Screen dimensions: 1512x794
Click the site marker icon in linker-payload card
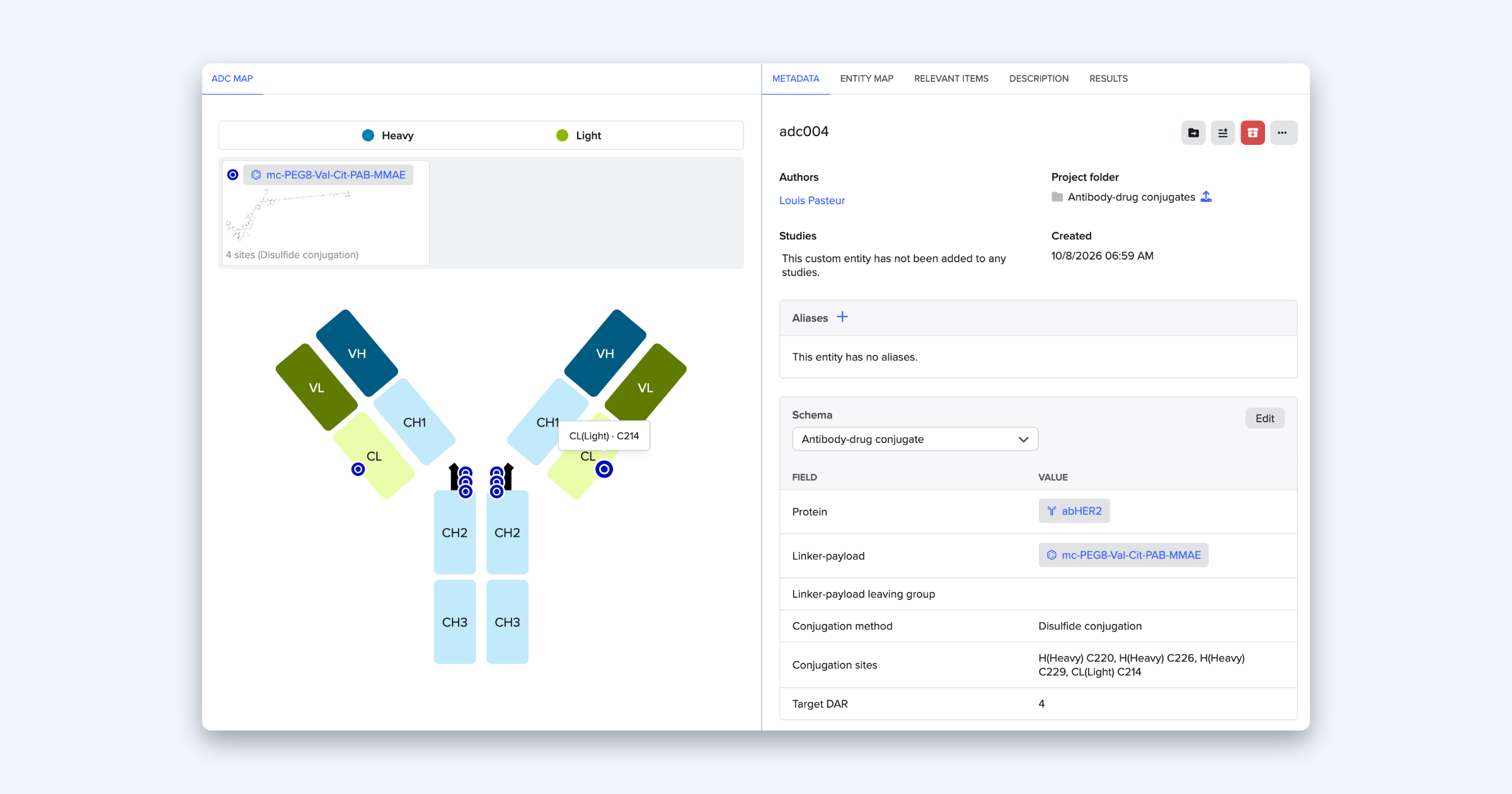pyautogui.click(x=232, y=175)
